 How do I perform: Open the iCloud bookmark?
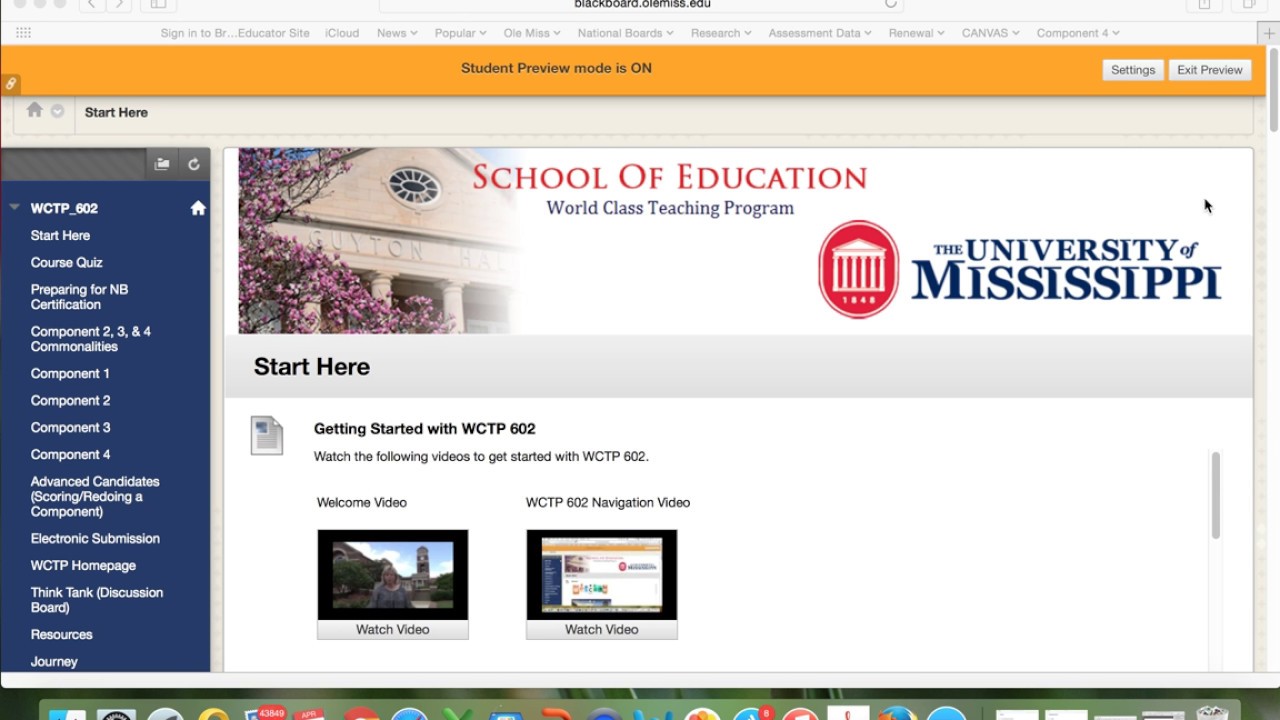coord(342,33)
